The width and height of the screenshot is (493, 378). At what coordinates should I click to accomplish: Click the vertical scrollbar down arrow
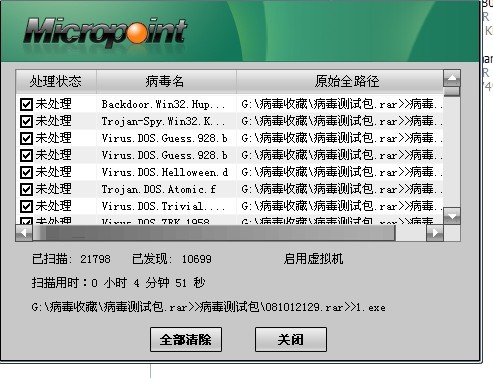[452, 216]
